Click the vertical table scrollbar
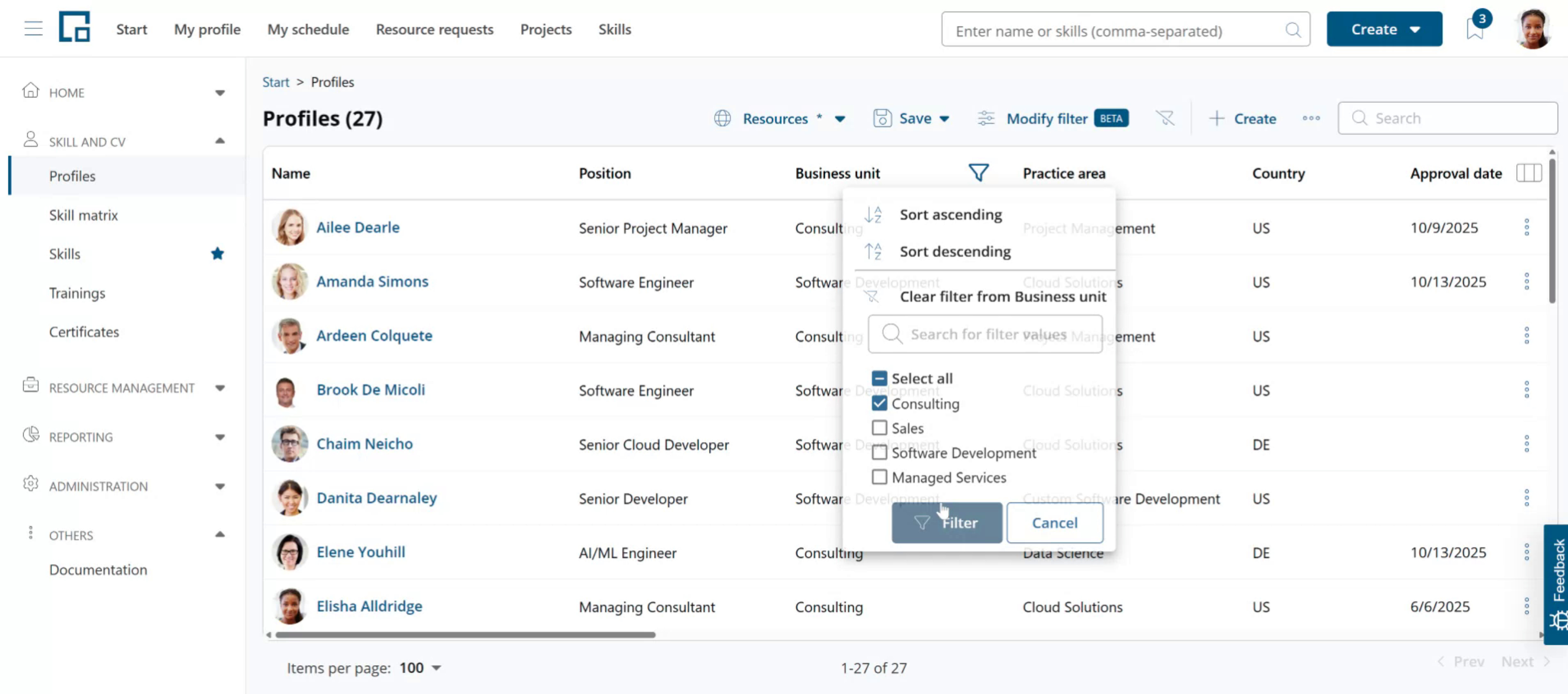Image resolution: width=1568 pixels, height=694 pixels. click(x=1552, y=230)
